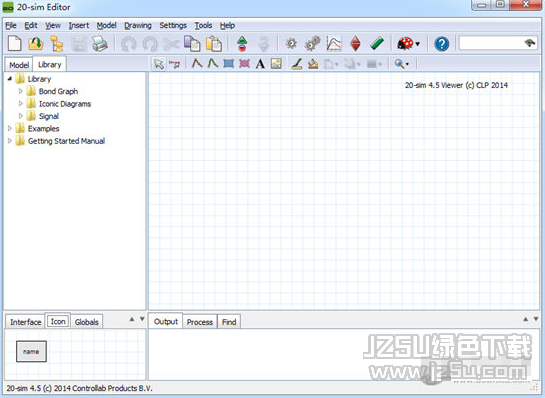Click the fill color bucket icon
This screenshot has width=545, height=398.
(313, 64)
